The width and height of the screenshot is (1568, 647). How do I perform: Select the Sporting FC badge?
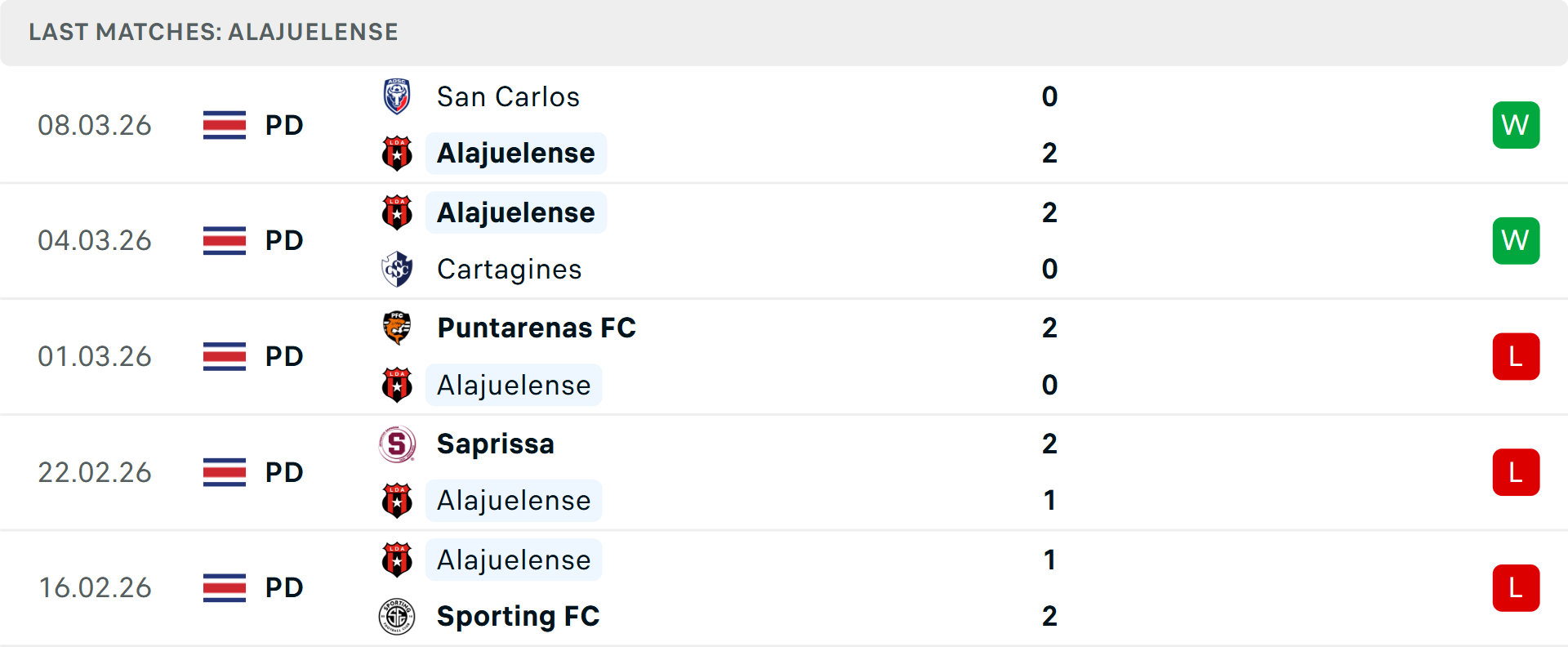[x=397, y=617]
